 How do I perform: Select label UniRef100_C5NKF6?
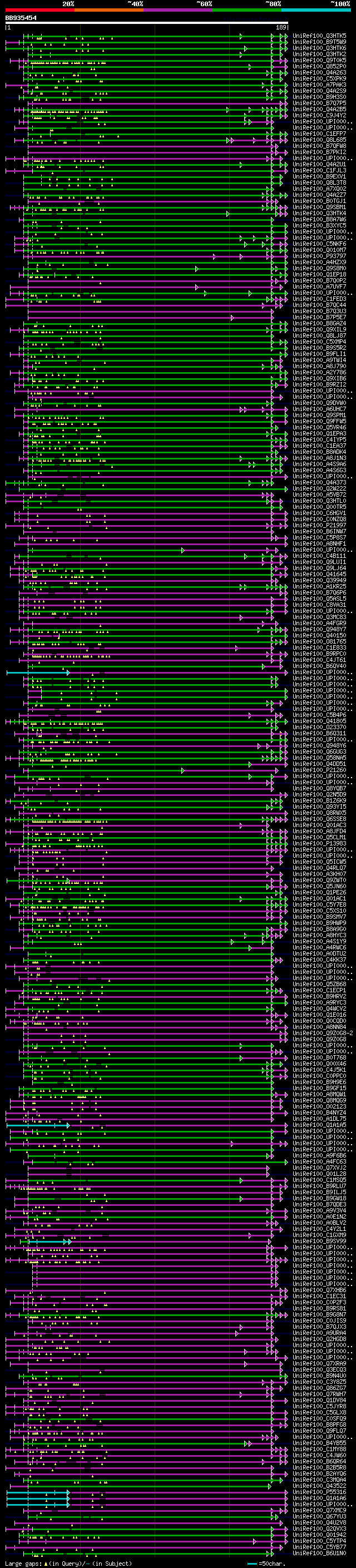click(319, 244)
